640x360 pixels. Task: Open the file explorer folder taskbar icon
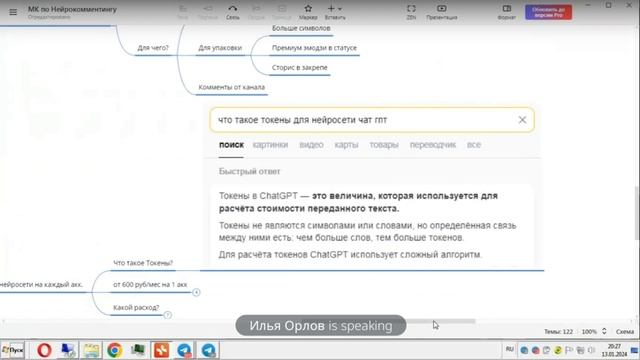[x=91, y=350]
